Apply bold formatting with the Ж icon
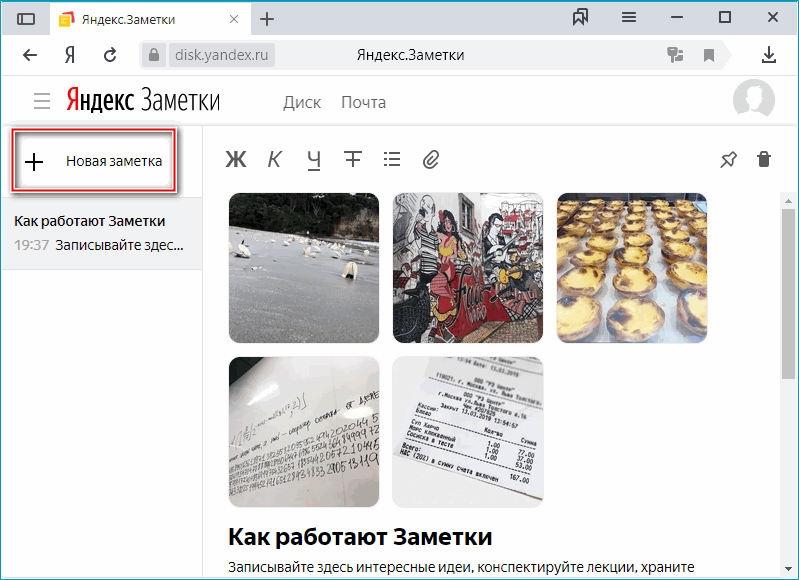Viewport: 799px width, 580px height. pos(236,160)
